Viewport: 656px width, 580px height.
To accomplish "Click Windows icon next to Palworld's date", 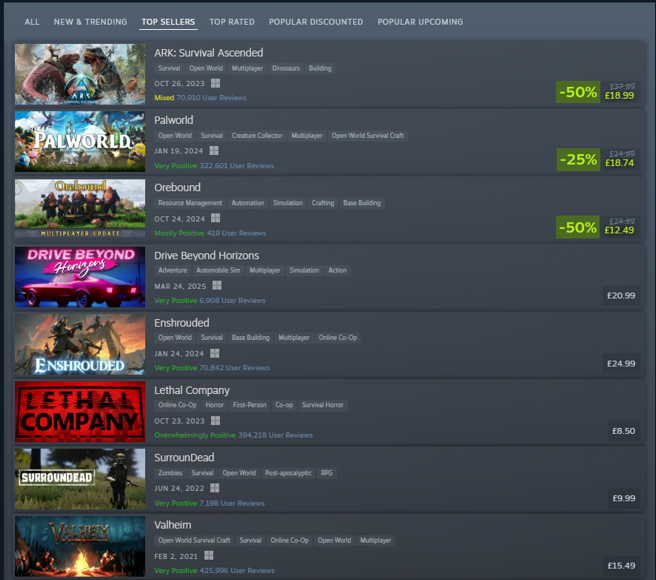I will 214,151.
